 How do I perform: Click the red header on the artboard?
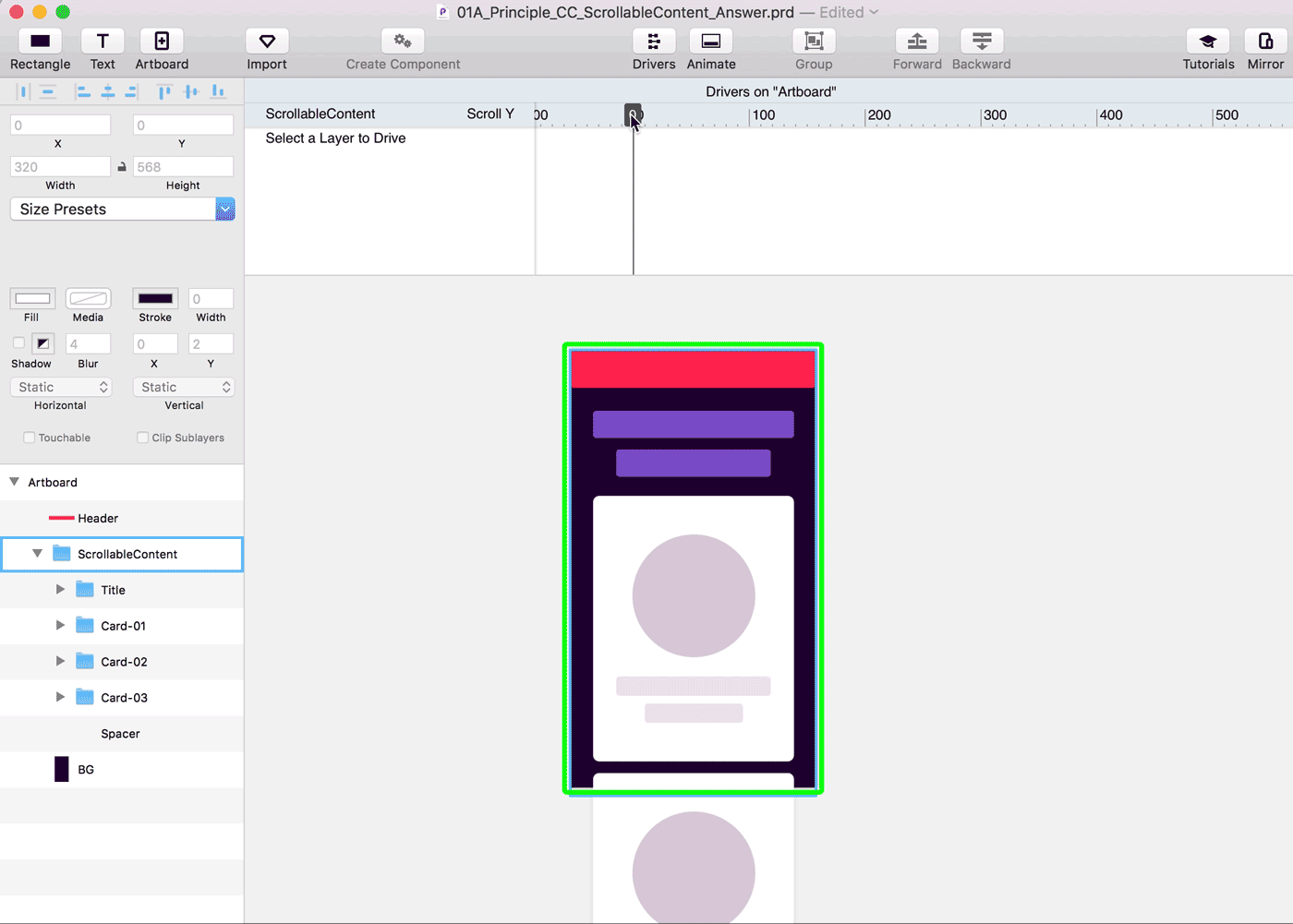[x=693, y=368]
